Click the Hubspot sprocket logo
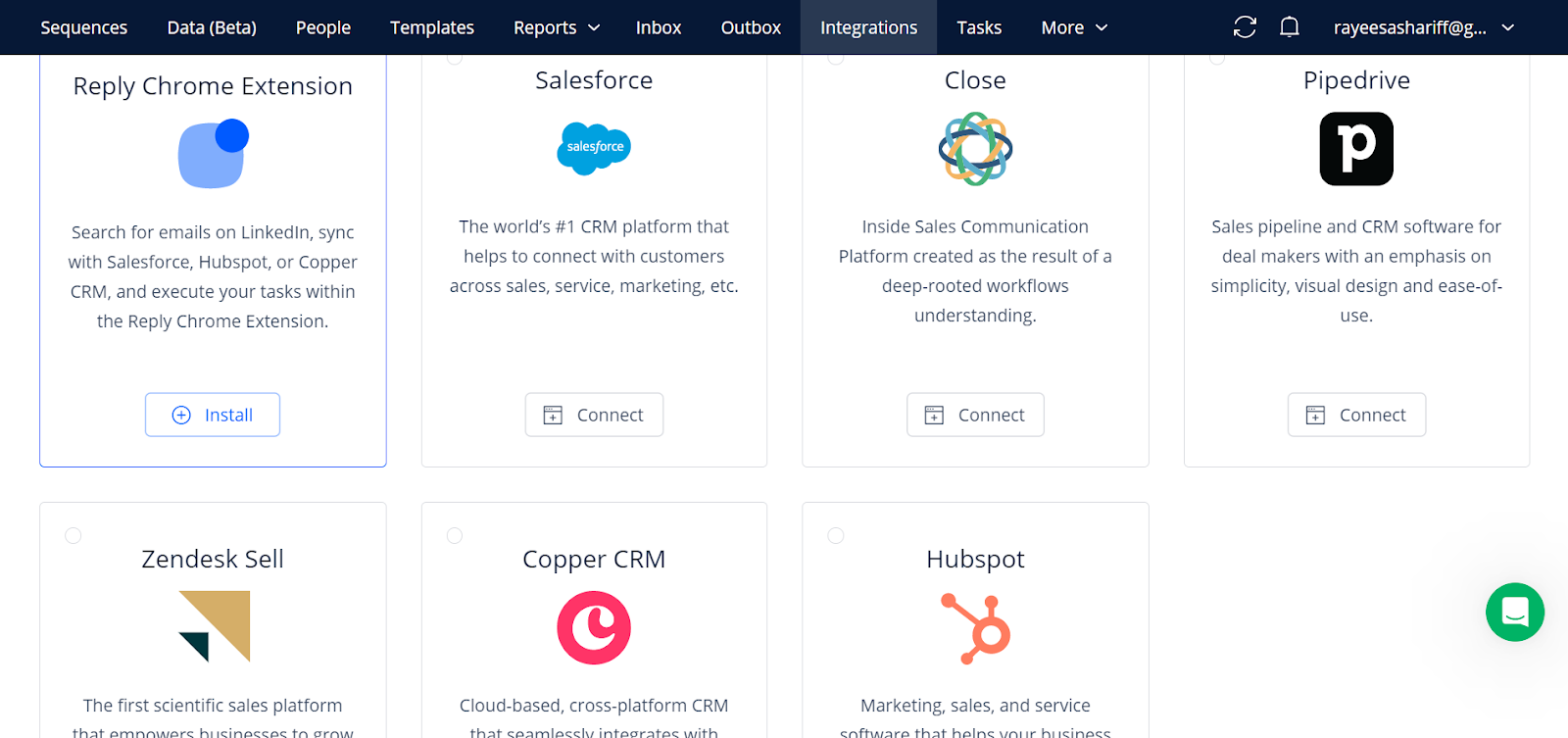1568x738 pixels. [975, 628]
